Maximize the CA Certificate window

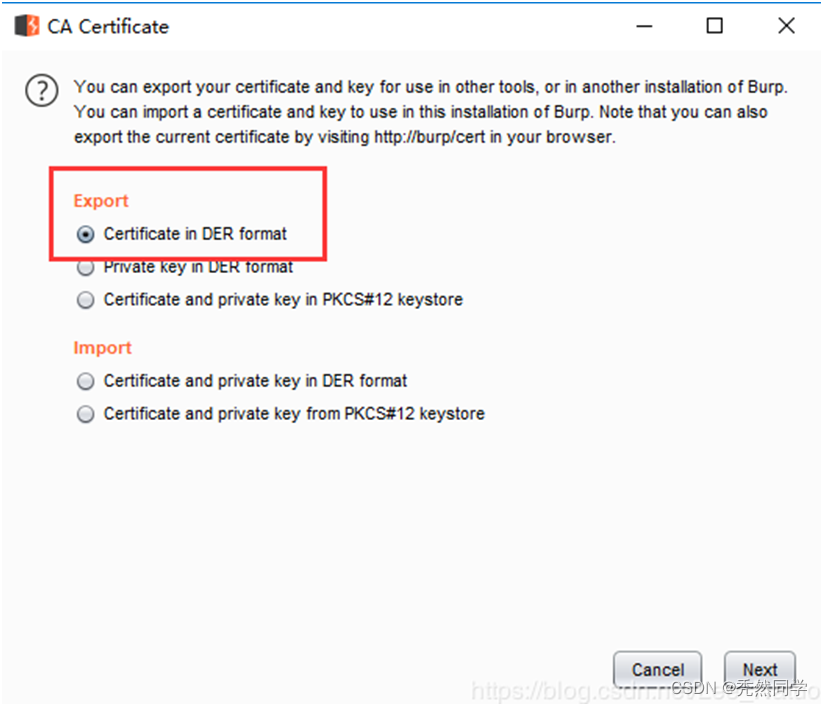tap(714, 26)
